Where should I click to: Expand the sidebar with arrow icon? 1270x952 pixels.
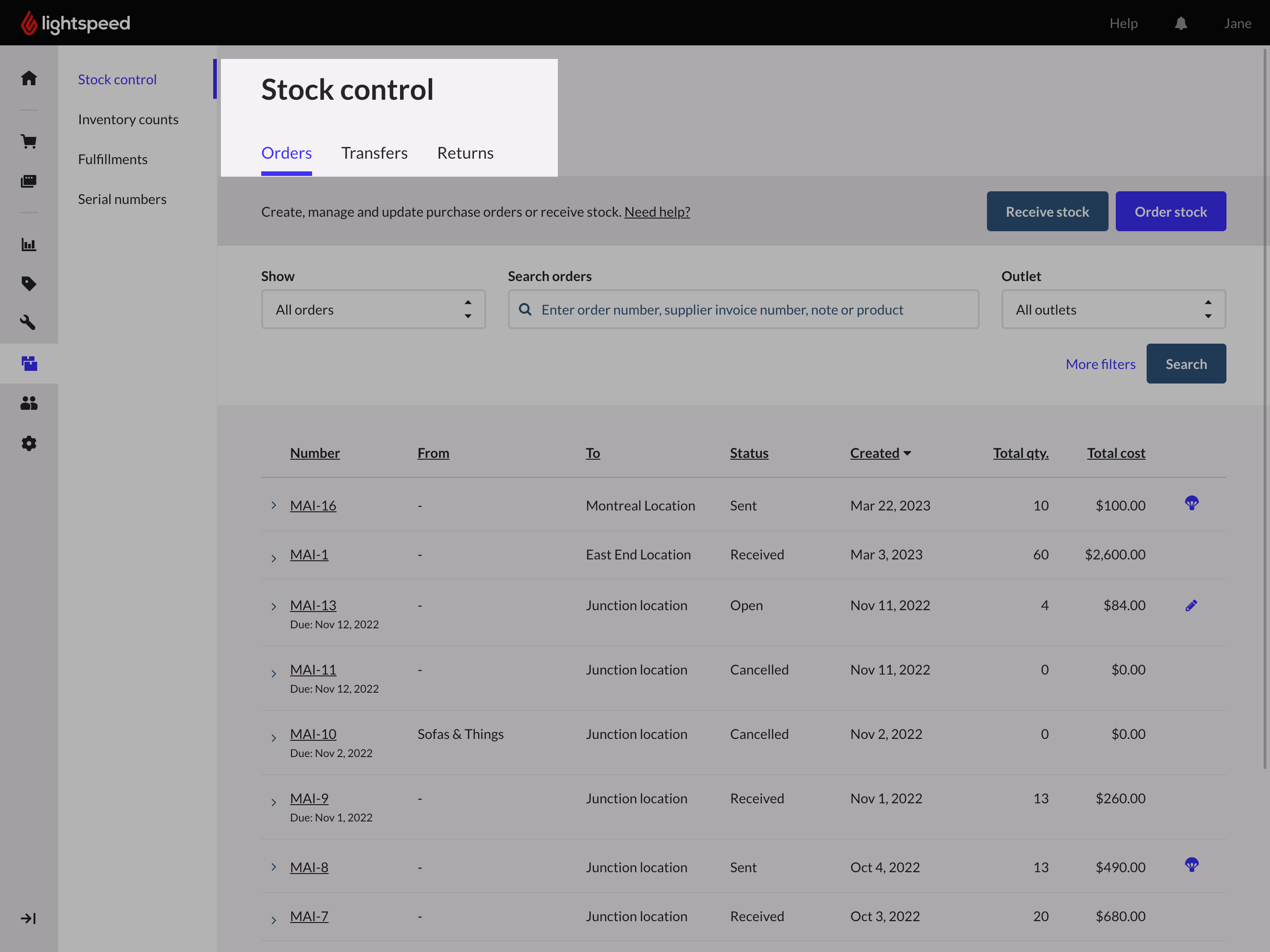[29, 918]
